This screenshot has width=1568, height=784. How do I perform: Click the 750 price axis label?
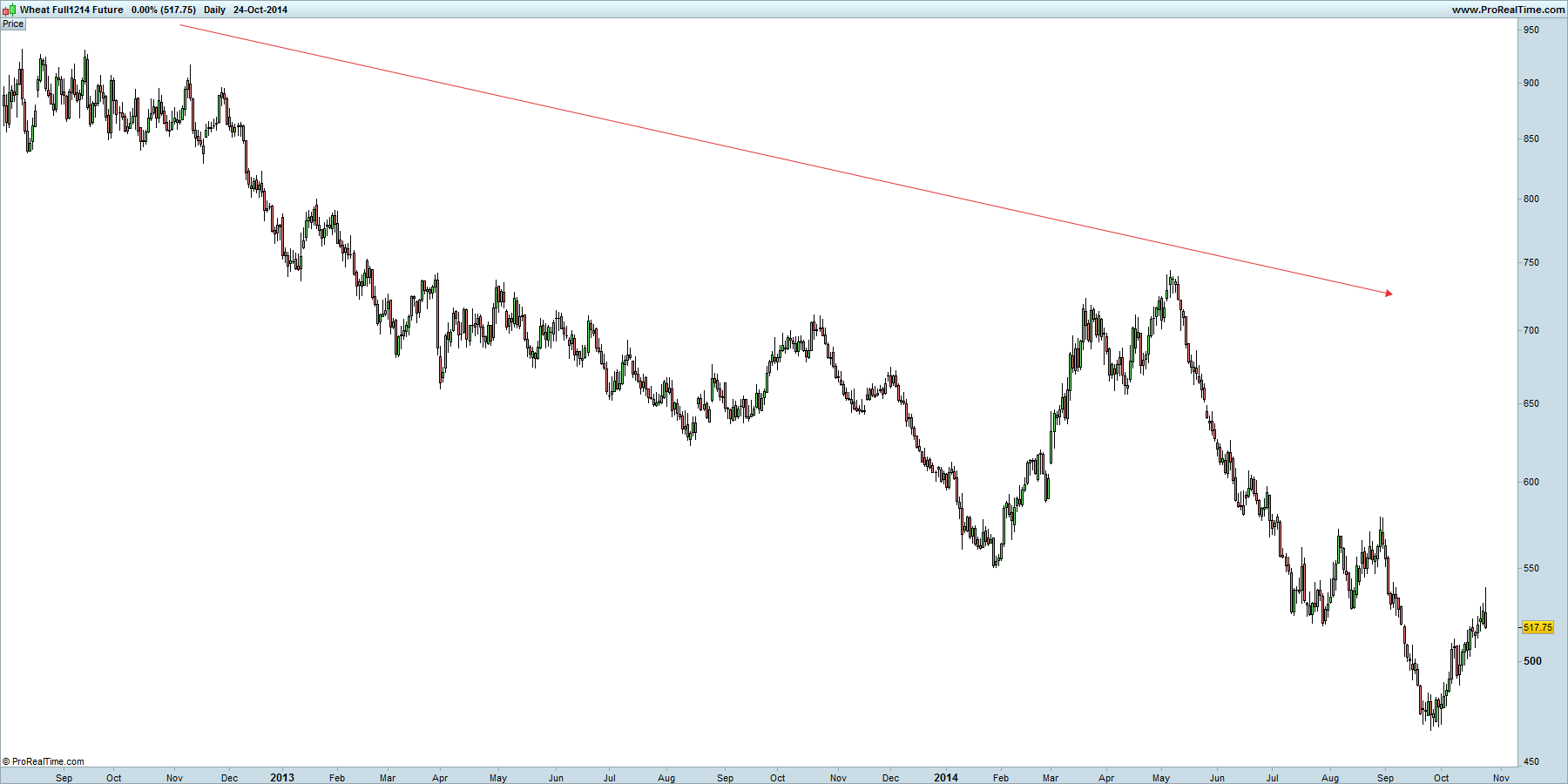1531,262
